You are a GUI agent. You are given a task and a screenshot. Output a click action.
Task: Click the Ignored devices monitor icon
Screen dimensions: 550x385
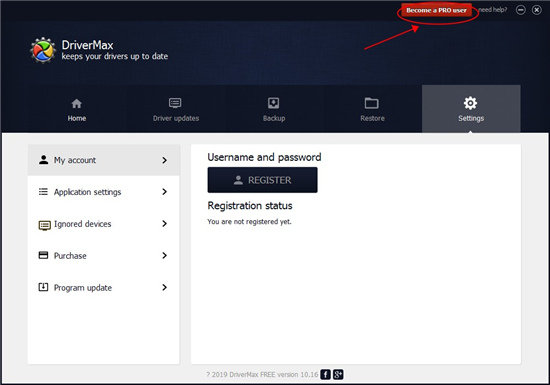pyautogui.click(x=45, y=225)
